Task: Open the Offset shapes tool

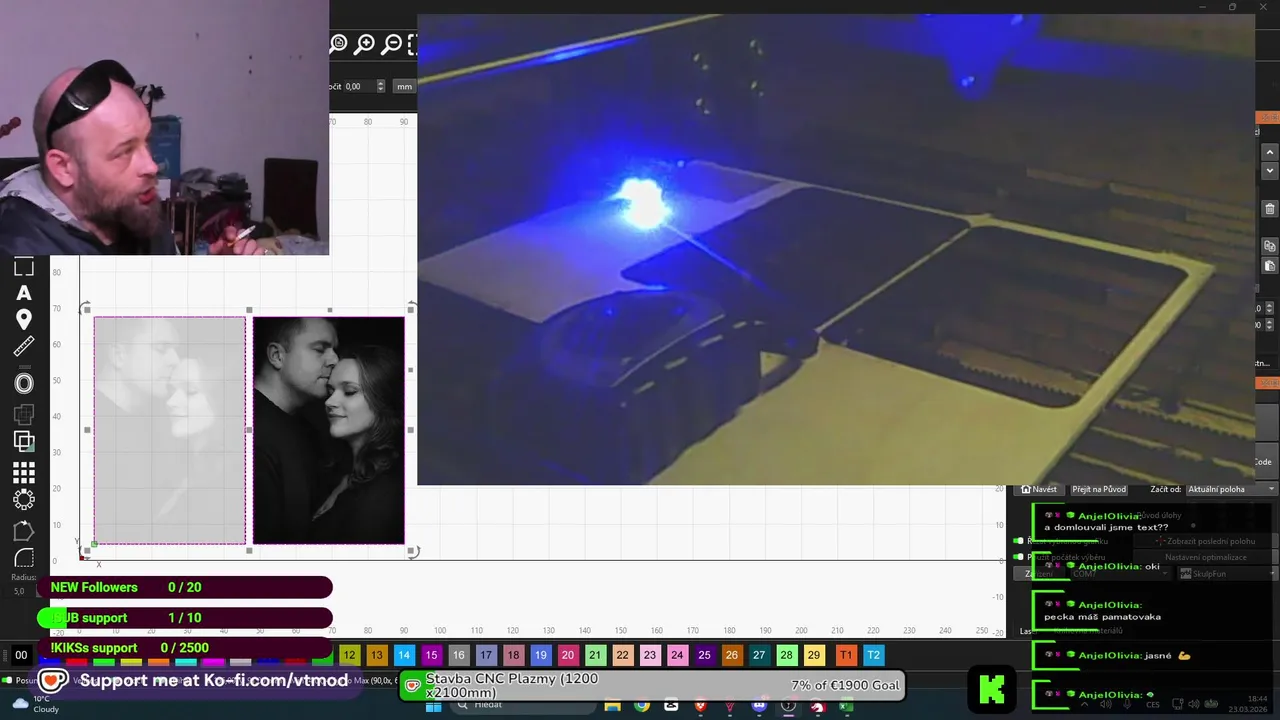Action: point(24,383)
